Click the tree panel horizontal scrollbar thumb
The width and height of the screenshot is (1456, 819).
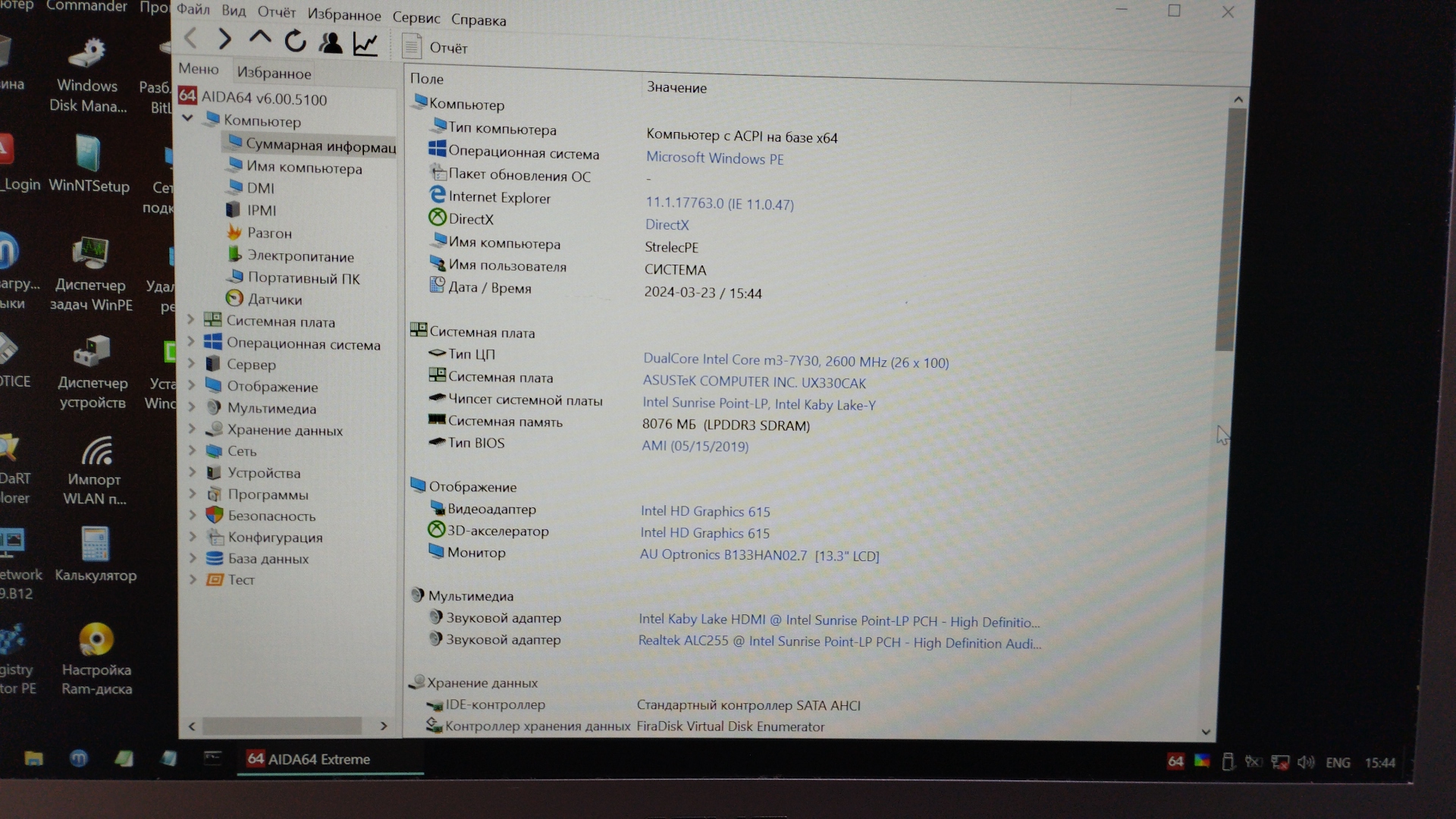coord(281,726)
